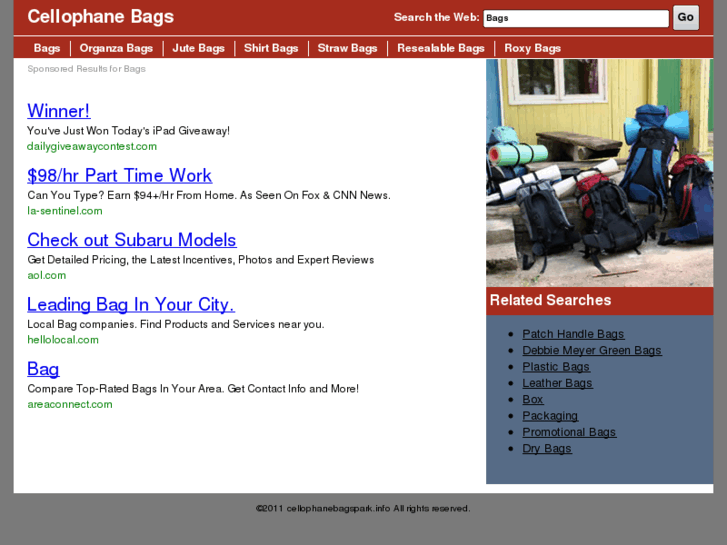Open the Patch Handle Bags related search

click(x=573, y=334)
